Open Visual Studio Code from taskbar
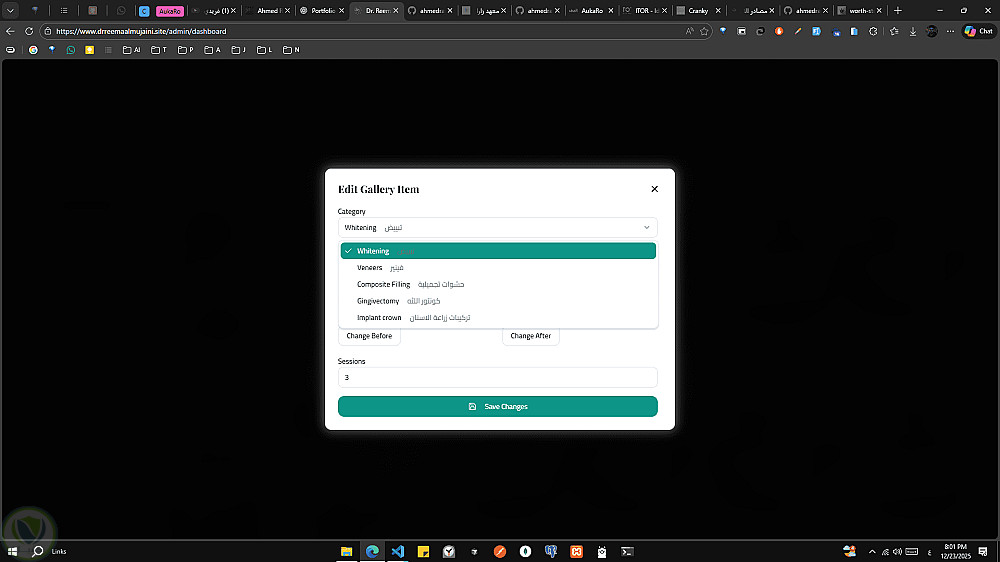The width and height of the screenshot is (1000, 562). coord(397,551)
